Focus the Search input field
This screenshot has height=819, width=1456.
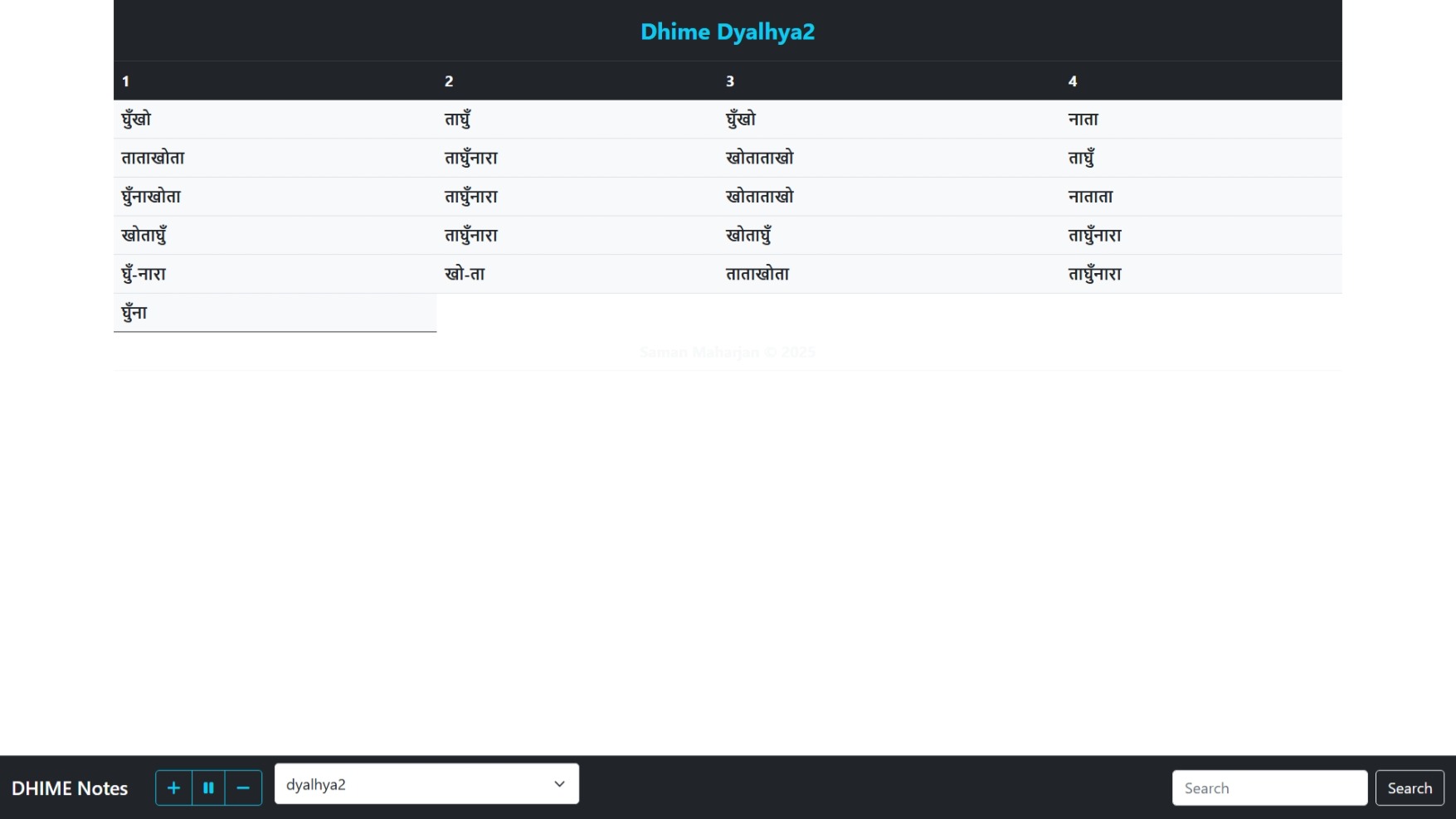[x=1269, y=787]
